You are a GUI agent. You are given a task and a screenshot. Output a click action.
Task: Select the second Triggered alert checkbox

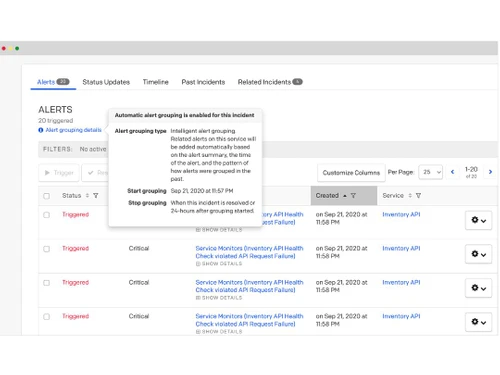tap(47, 249)
